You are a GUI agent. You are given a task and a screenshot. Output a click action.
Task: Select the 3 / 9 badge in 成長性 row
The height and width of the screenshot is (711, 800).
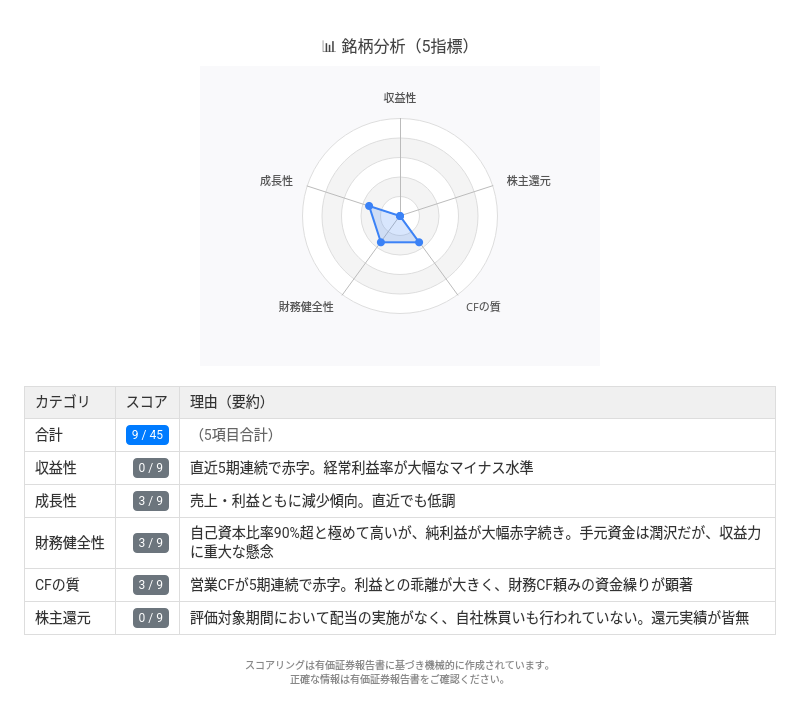tap(151, 501)
